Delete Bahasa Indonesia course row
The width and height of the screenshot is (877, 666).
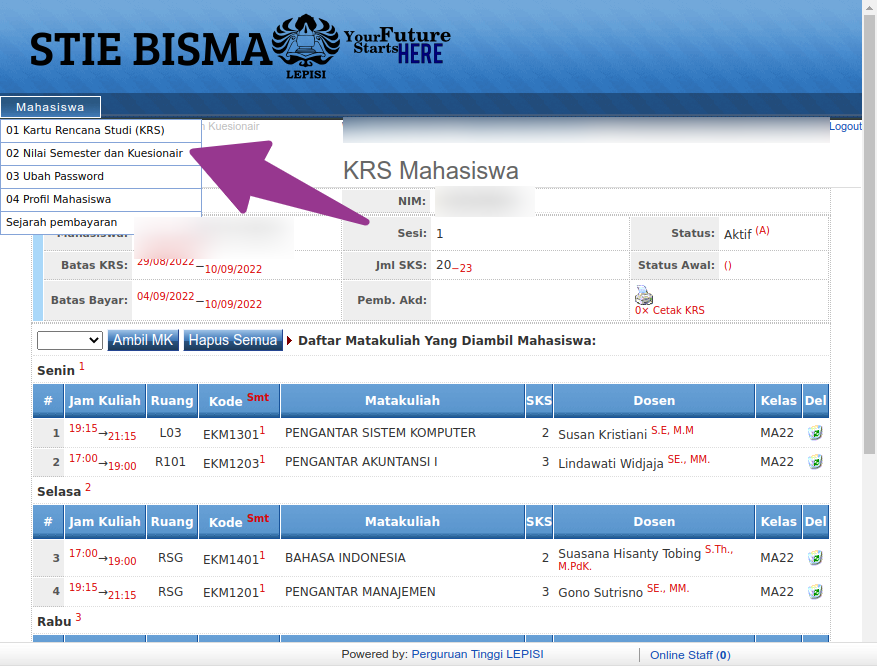815,558
